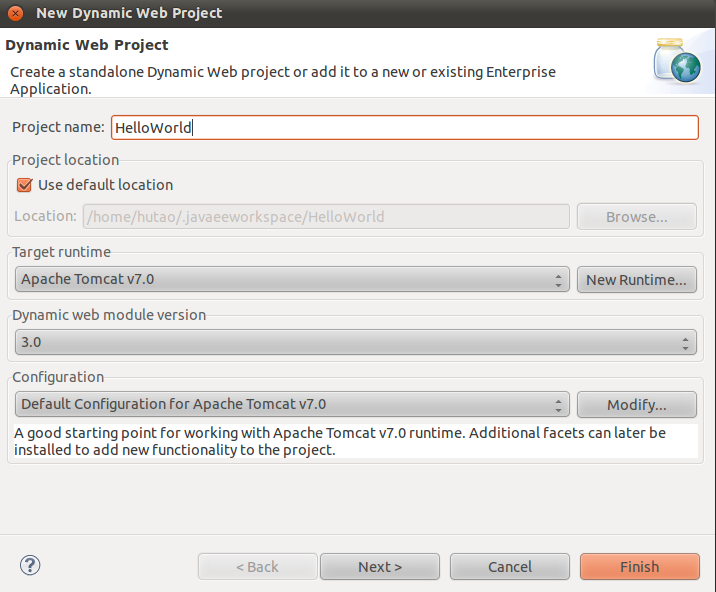Click the New Dynamic Web Project title bar
Viewport: 716px width, 592px height.
pyautogui.click(x=358, y=13)
